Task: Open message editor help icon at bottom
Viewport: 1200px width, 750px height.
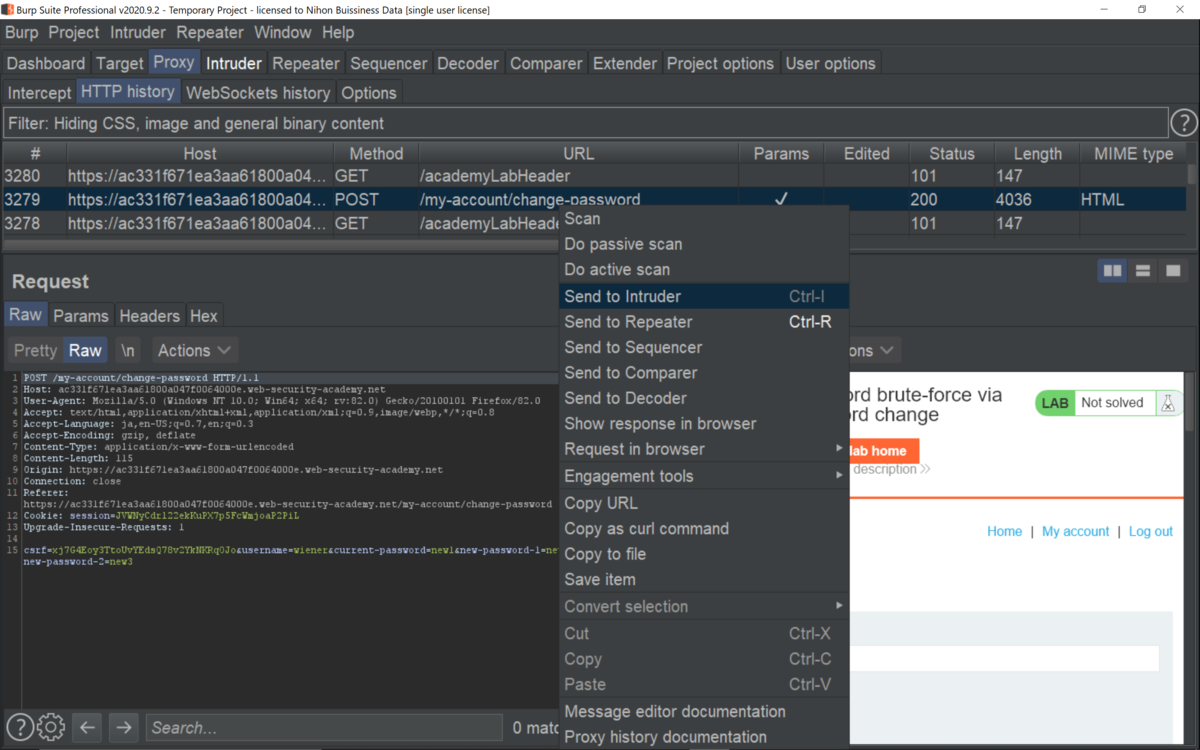Action: pos(20,727)
